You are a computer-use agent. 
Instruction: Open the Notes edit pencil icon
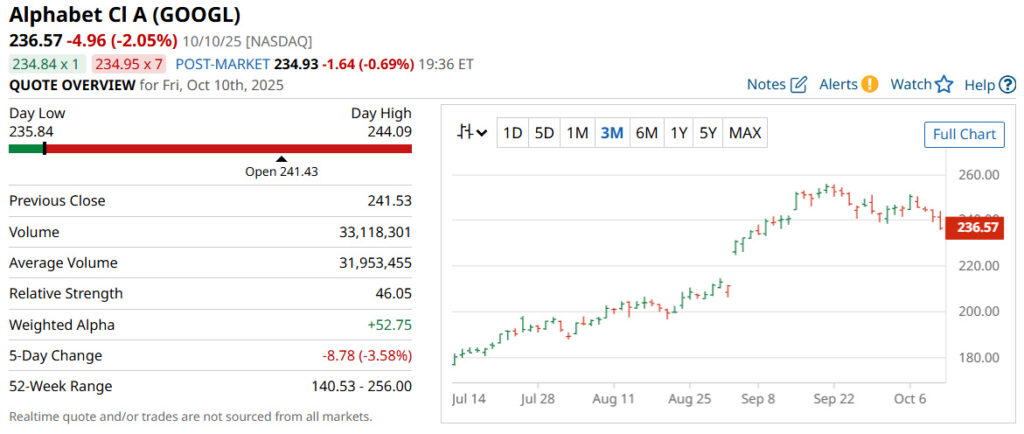coord(799,85)
